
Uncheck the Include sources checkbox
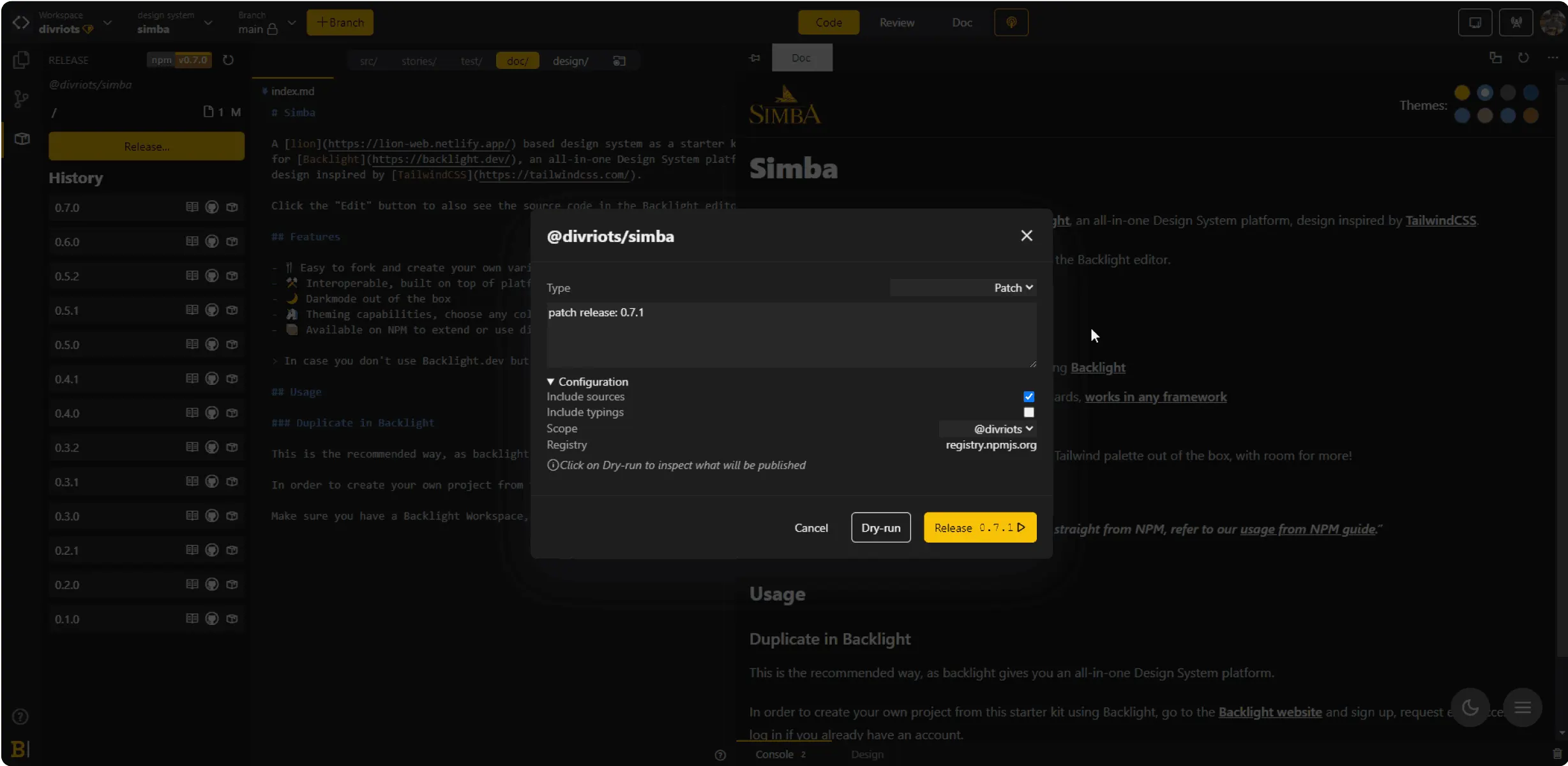click(1029, 396)
